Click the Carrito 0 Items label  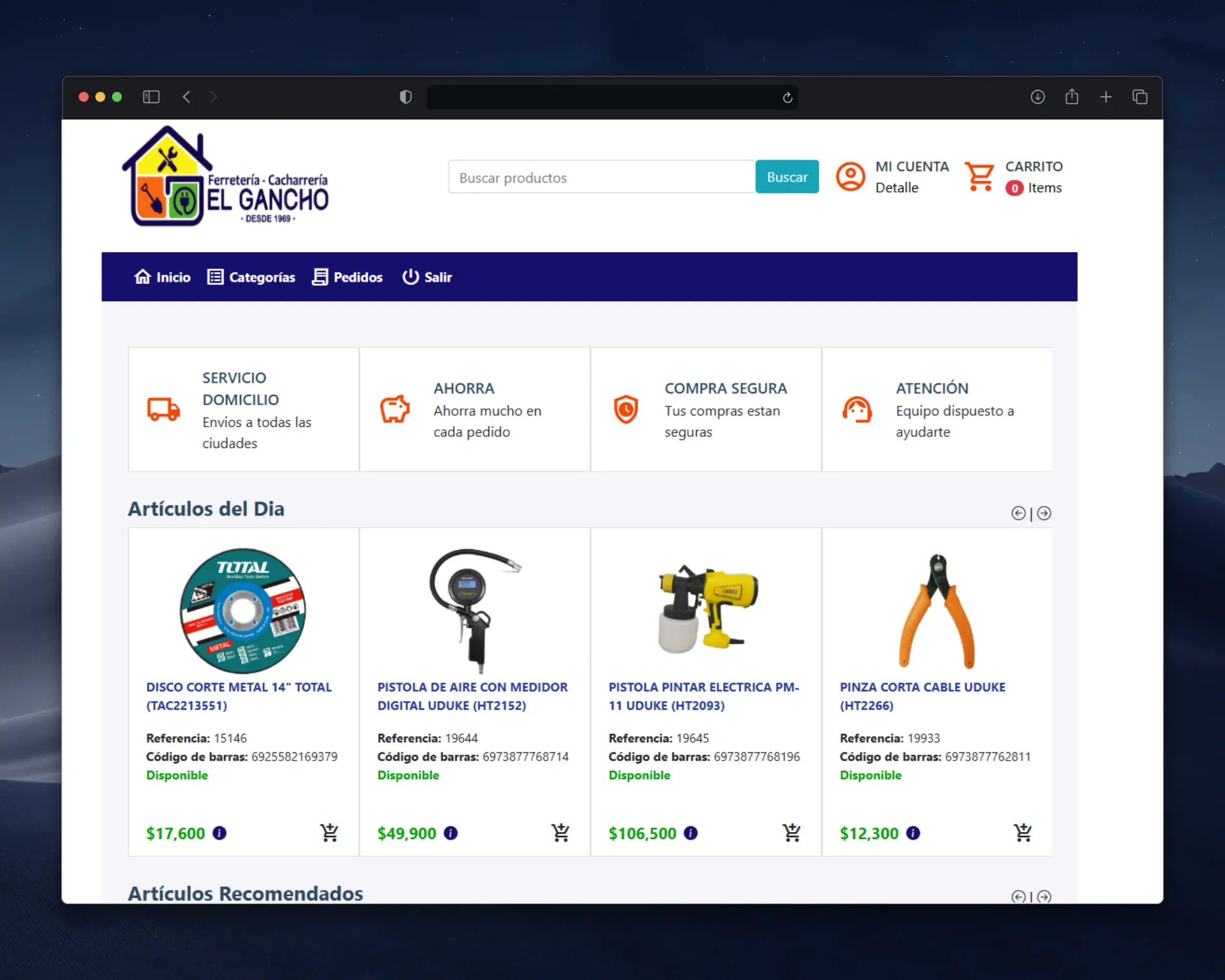coord(1034,177)
